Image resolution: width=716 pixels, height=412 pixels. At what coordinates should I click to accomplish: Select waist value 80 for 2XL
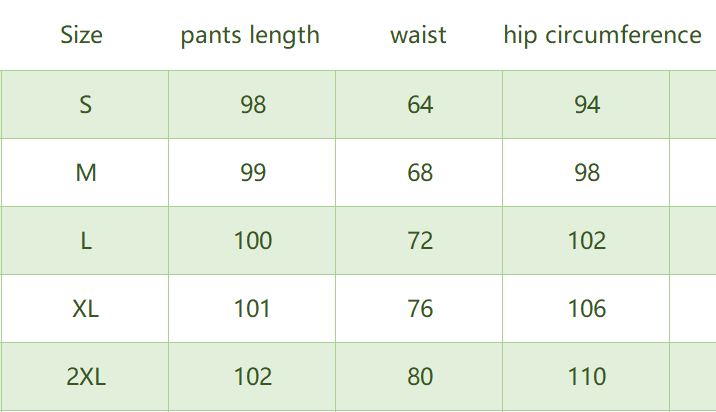click(420, 376)
